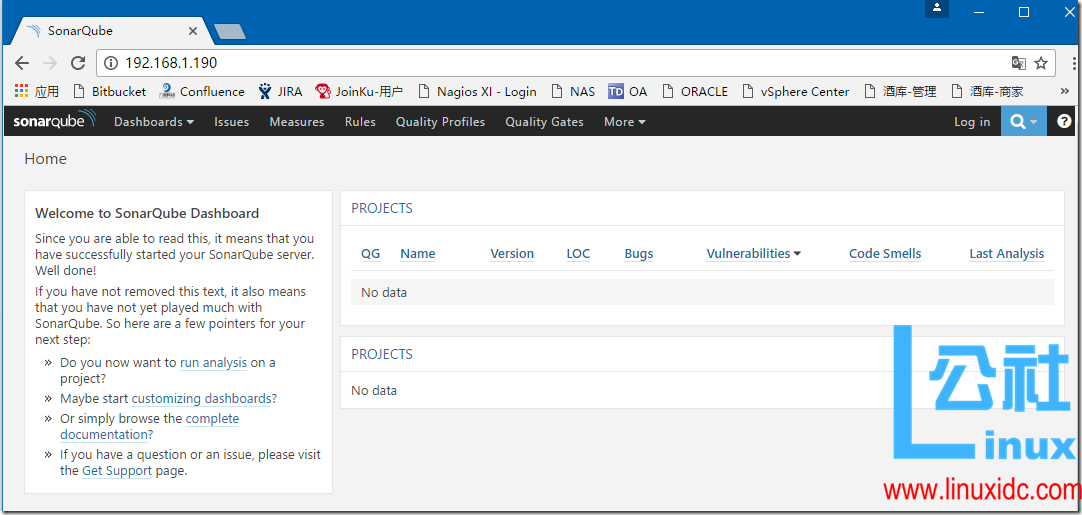
Task: Follow the run analysis link
Action: [x=213, y=362]
